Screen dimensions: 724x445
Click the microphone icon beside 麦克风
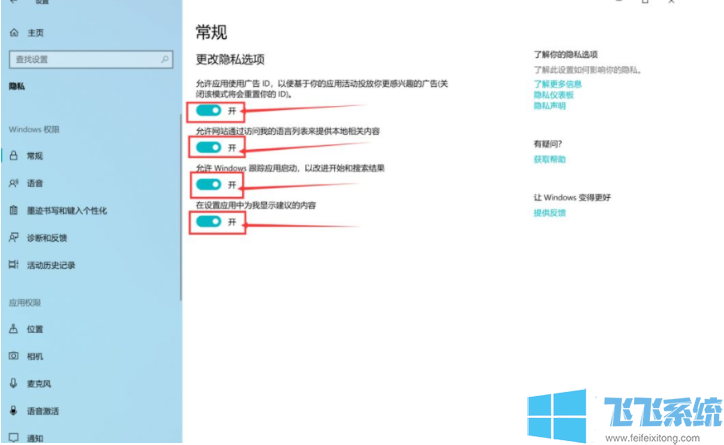14,383
